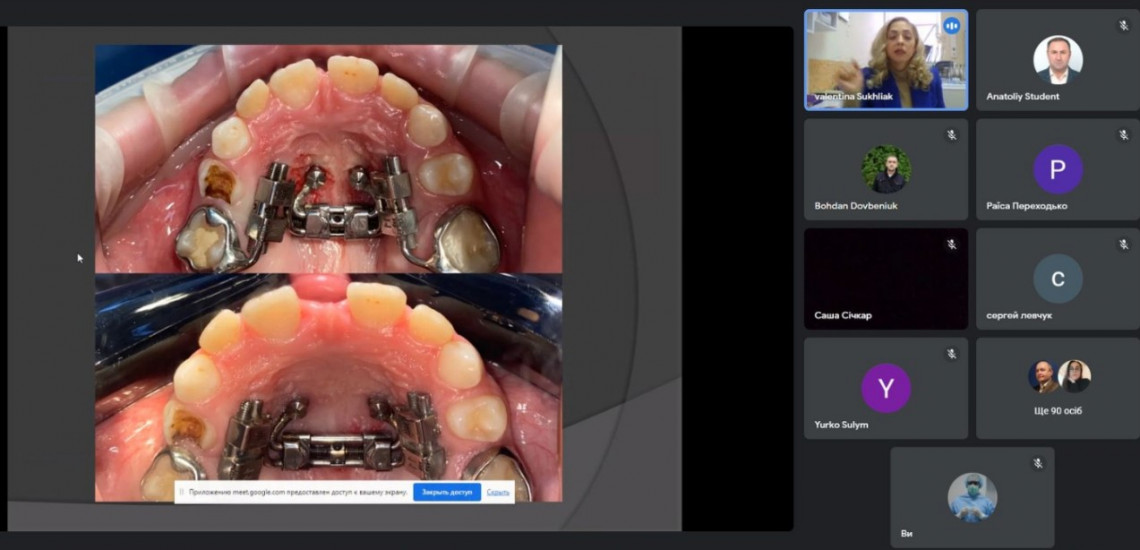Viewport: 1140px width, 550px height.
Task: Click muted mic icon on Раїса Переходько tile
Action: [x=1123, y=135]
